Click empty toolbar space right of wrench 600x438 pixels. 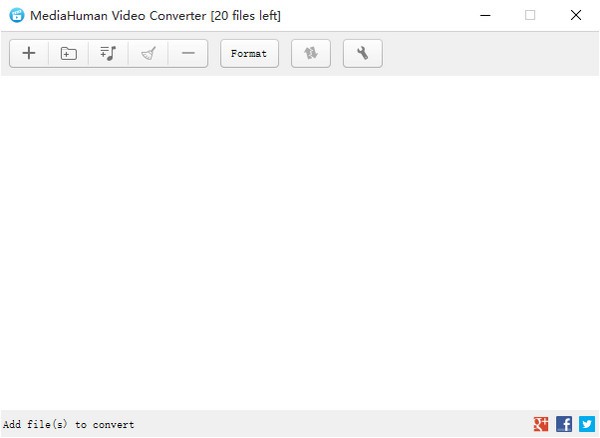(x=480, y=54)
